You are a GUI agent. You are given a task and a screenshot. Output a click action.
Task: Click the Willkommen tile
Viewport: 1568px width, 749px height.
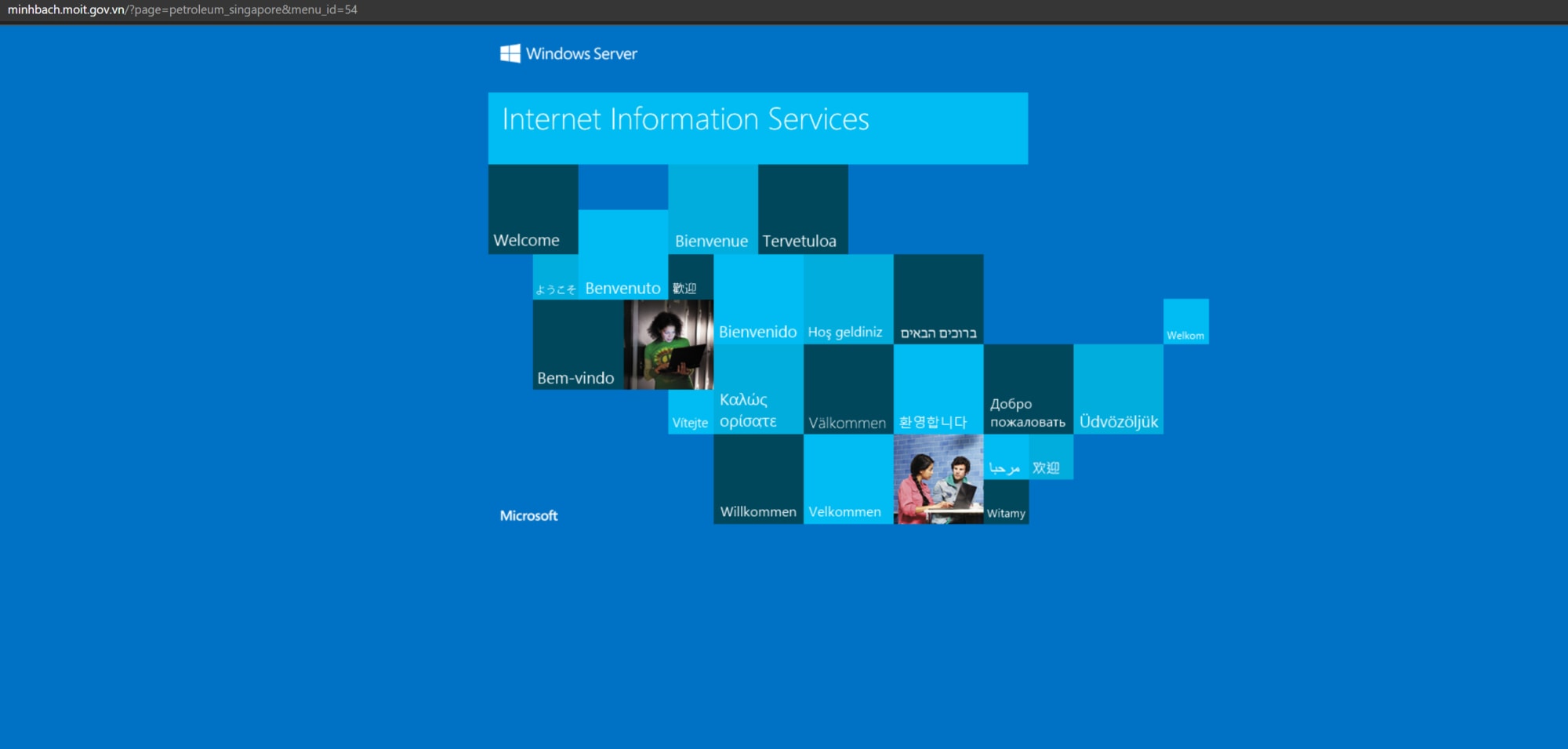(758, 479)
